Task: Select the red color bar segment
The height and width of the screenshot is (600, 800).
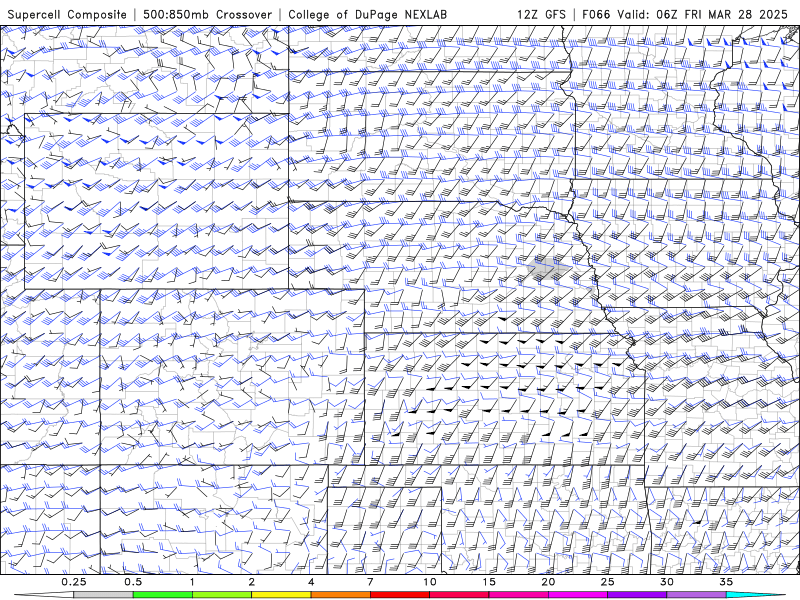Action: click(x=399, y=595)
